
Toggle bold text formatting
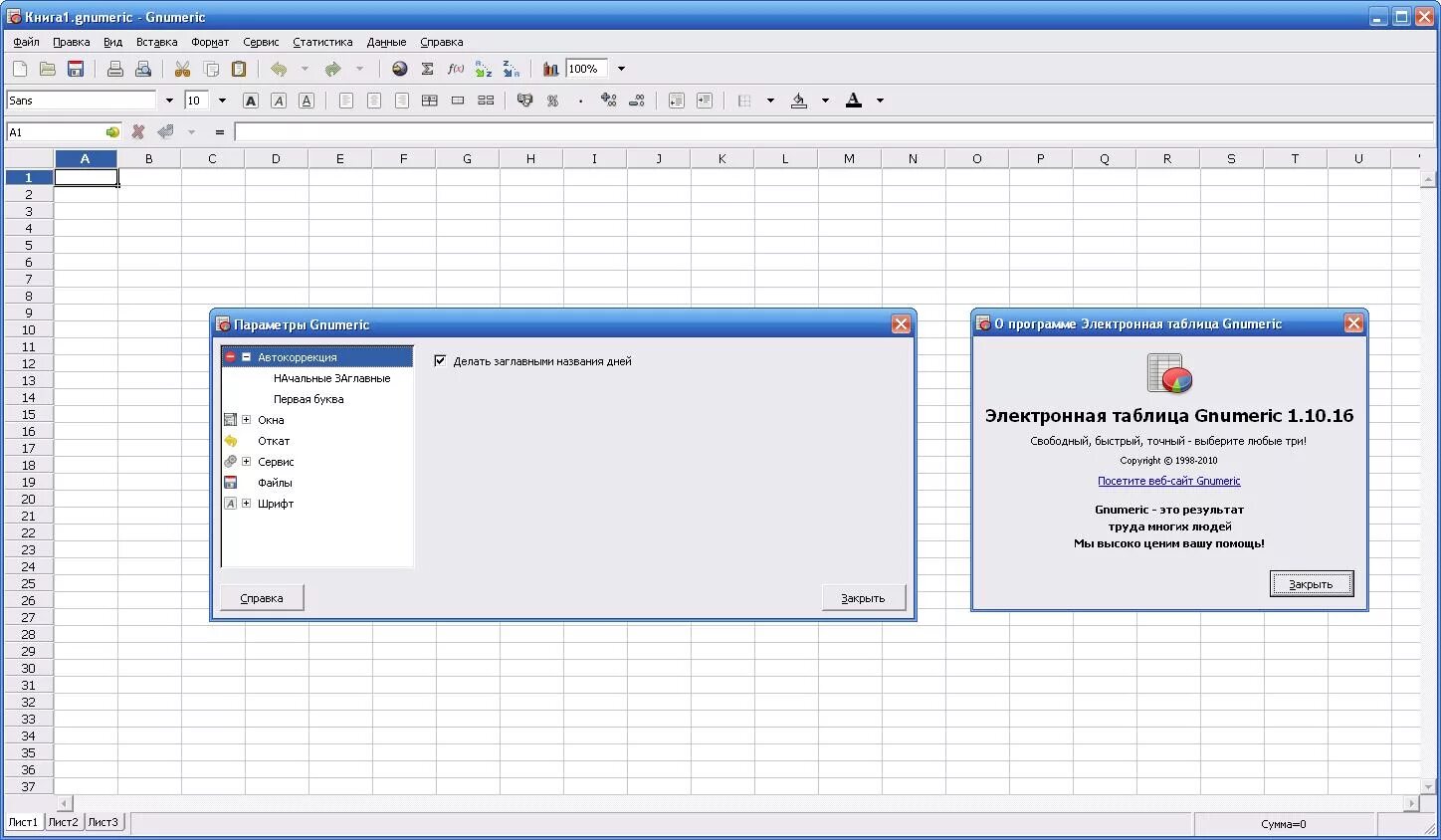pos(251,101)
